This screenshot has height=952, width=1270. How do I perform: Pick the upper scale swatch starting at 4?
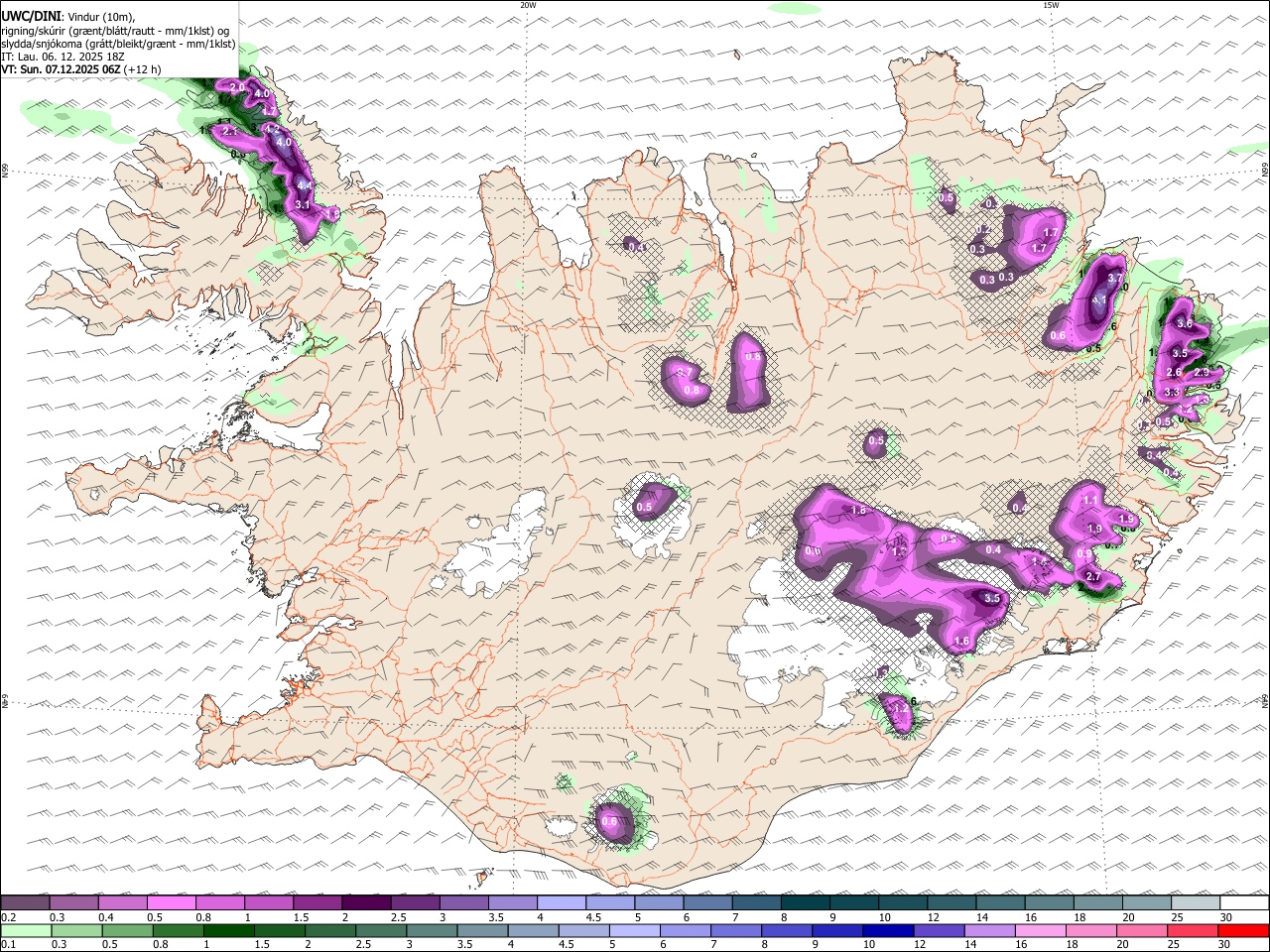[x=561, y=903]
